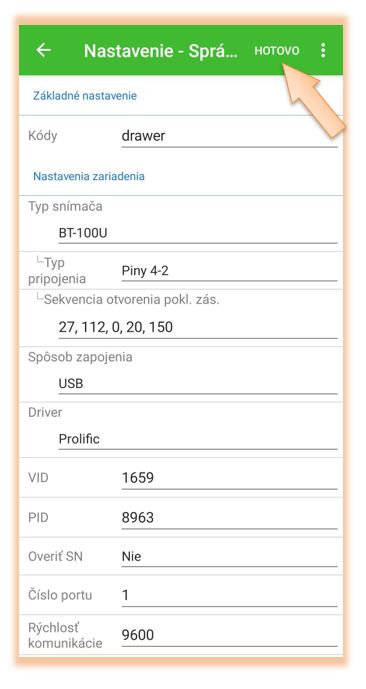Tap the Typ snímača label
This screenshot has height=689, width=366.
(65, 207)
